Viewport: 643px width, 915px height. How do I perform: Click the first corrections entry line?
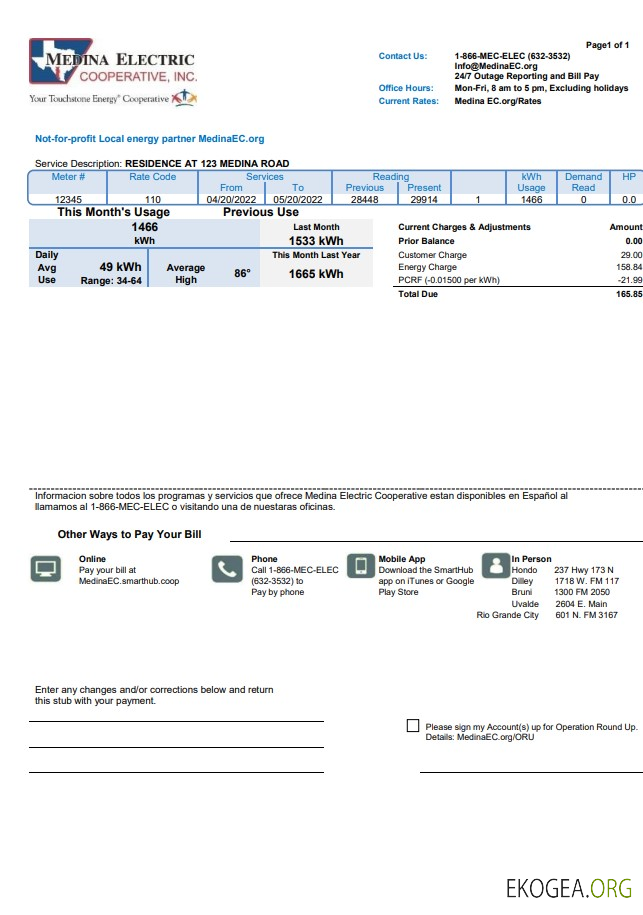(176, 719)
